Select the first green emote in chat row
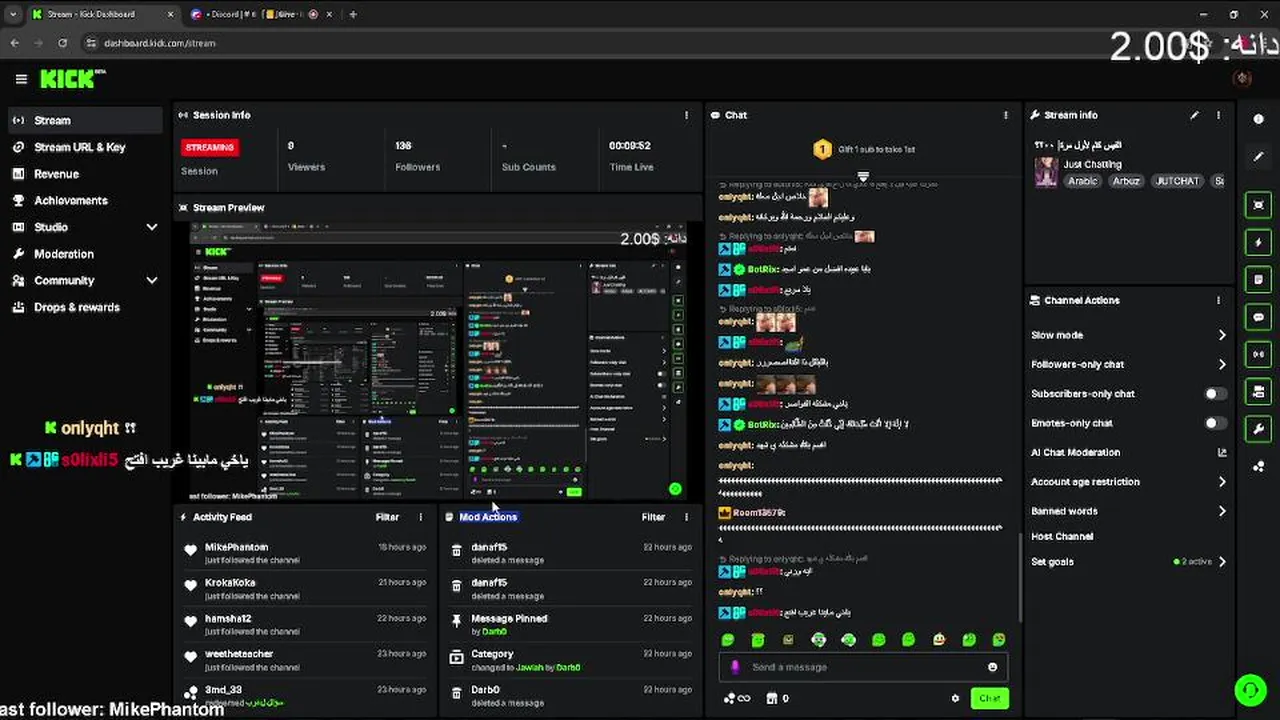This screenshot has height=720, width=1280. coord(728,640)
